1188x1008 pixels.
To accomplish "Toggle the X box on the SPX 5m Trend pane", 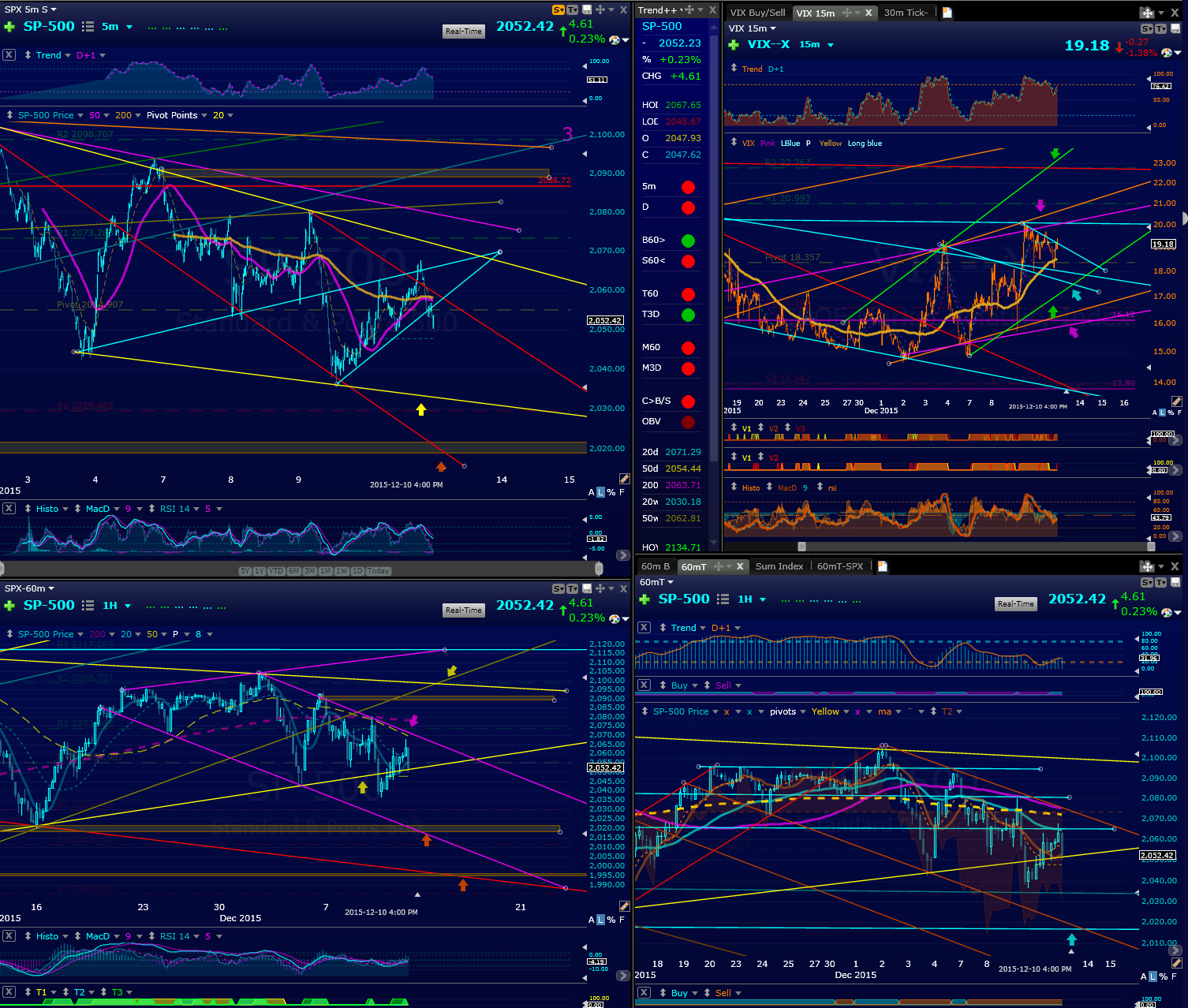I will pos(9,55).
